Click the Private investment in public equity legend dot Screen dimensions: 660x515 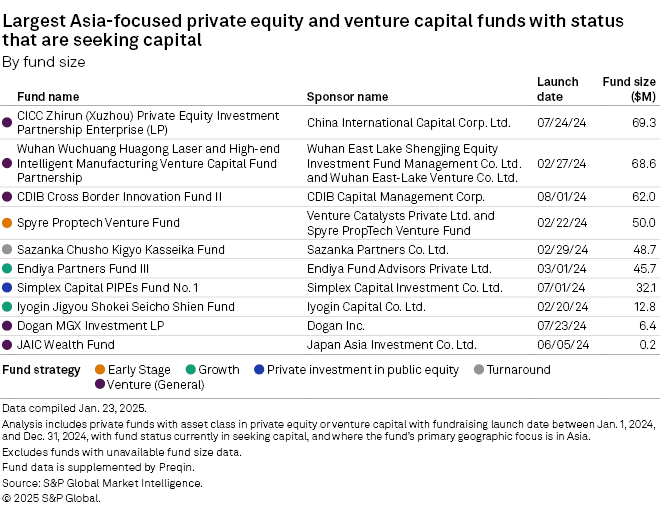257,370
